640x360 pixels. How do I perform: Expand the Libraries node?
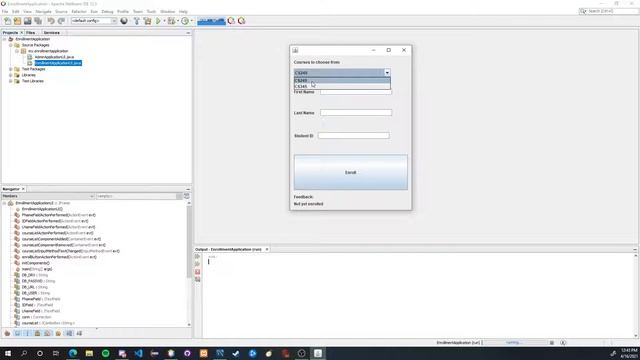(11, 75)
